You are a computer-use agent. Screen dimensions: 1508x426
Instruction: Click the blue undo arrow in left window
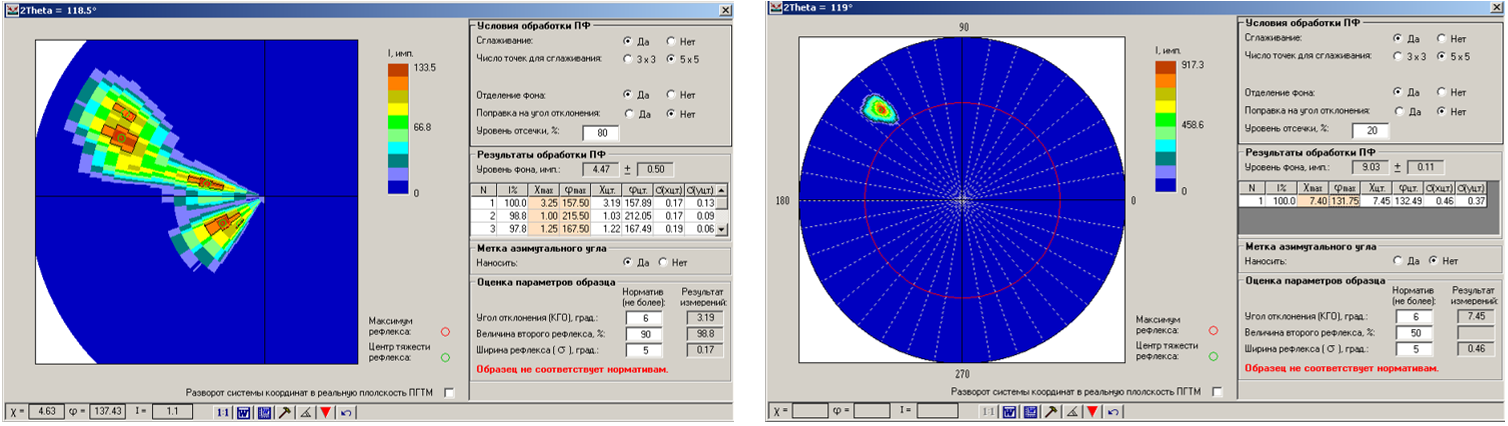click(346, 411)
